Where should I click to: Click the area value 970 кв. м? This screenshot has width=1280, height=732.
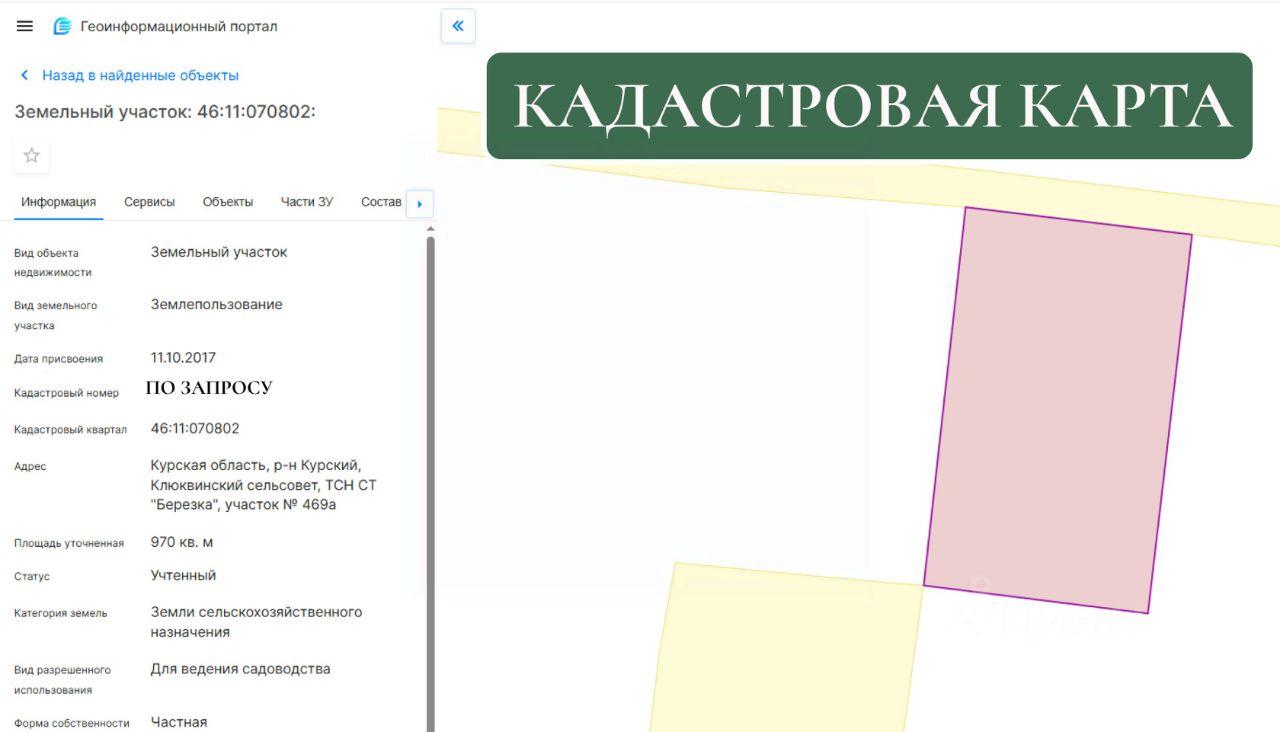[x=182, y=542]
